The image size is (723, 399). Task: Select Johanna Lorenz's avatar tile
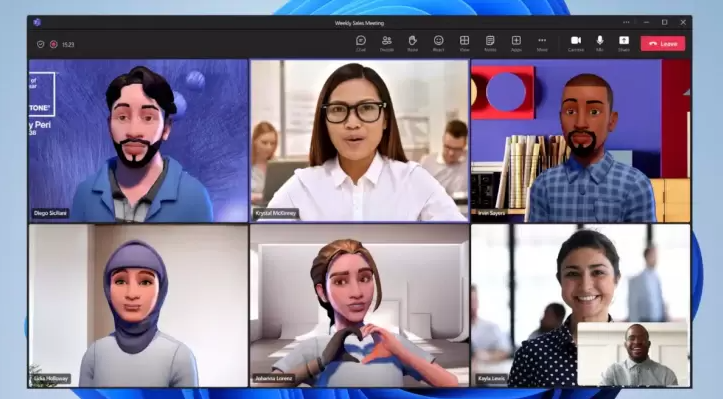coord(359,305)
